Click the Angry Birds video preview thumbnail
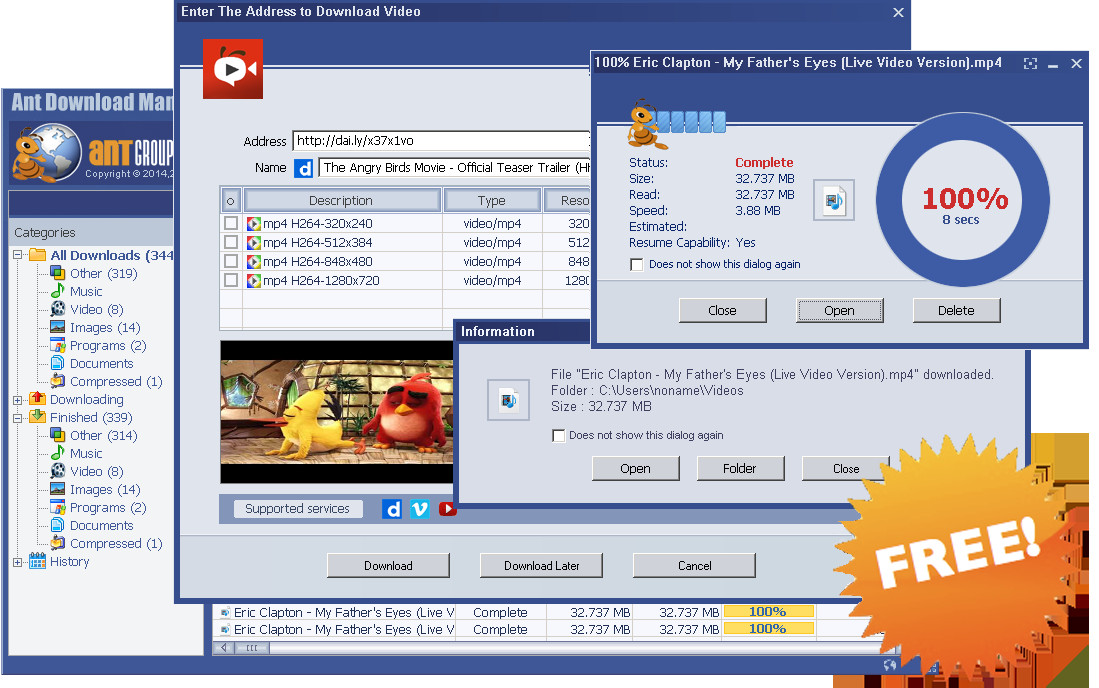 point(337,412)
